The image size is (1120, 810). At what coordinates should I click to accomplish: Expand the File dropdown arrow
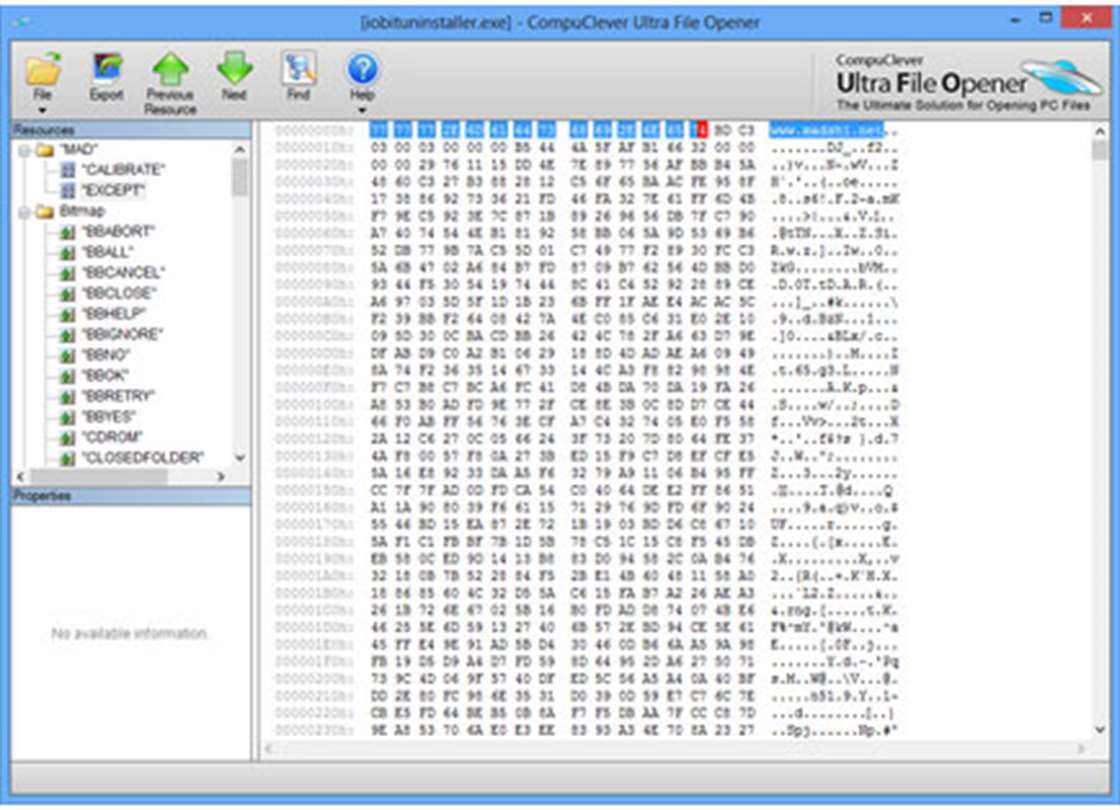pos(42,110)
